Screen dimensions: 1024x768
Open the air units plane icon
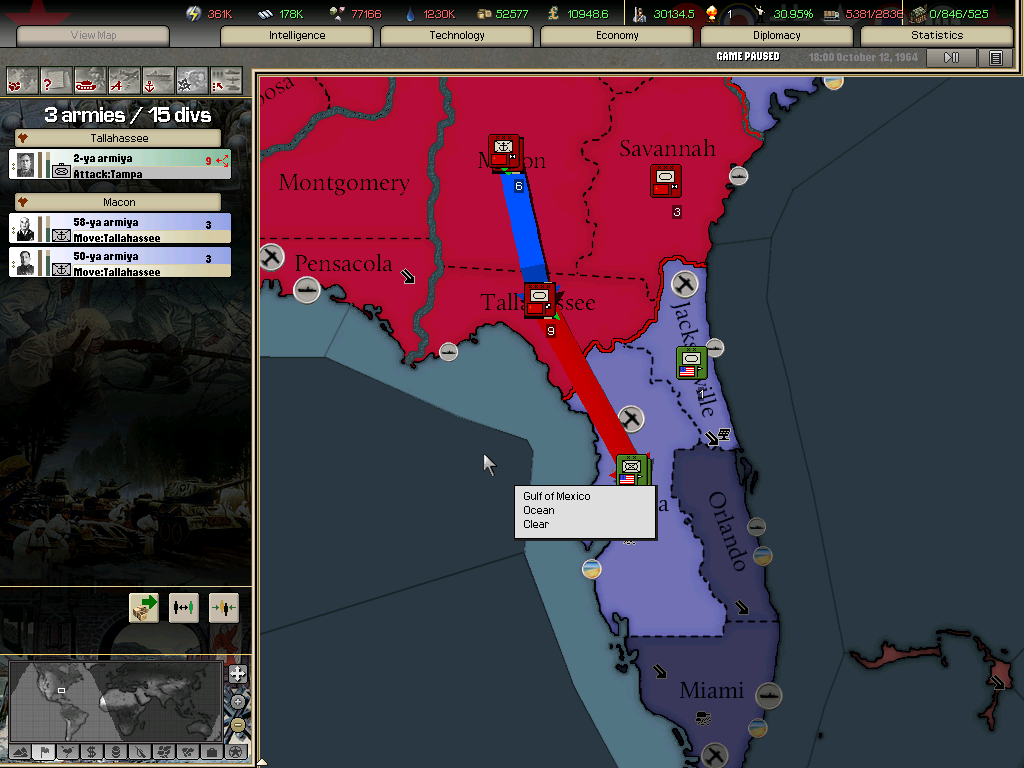124,79
